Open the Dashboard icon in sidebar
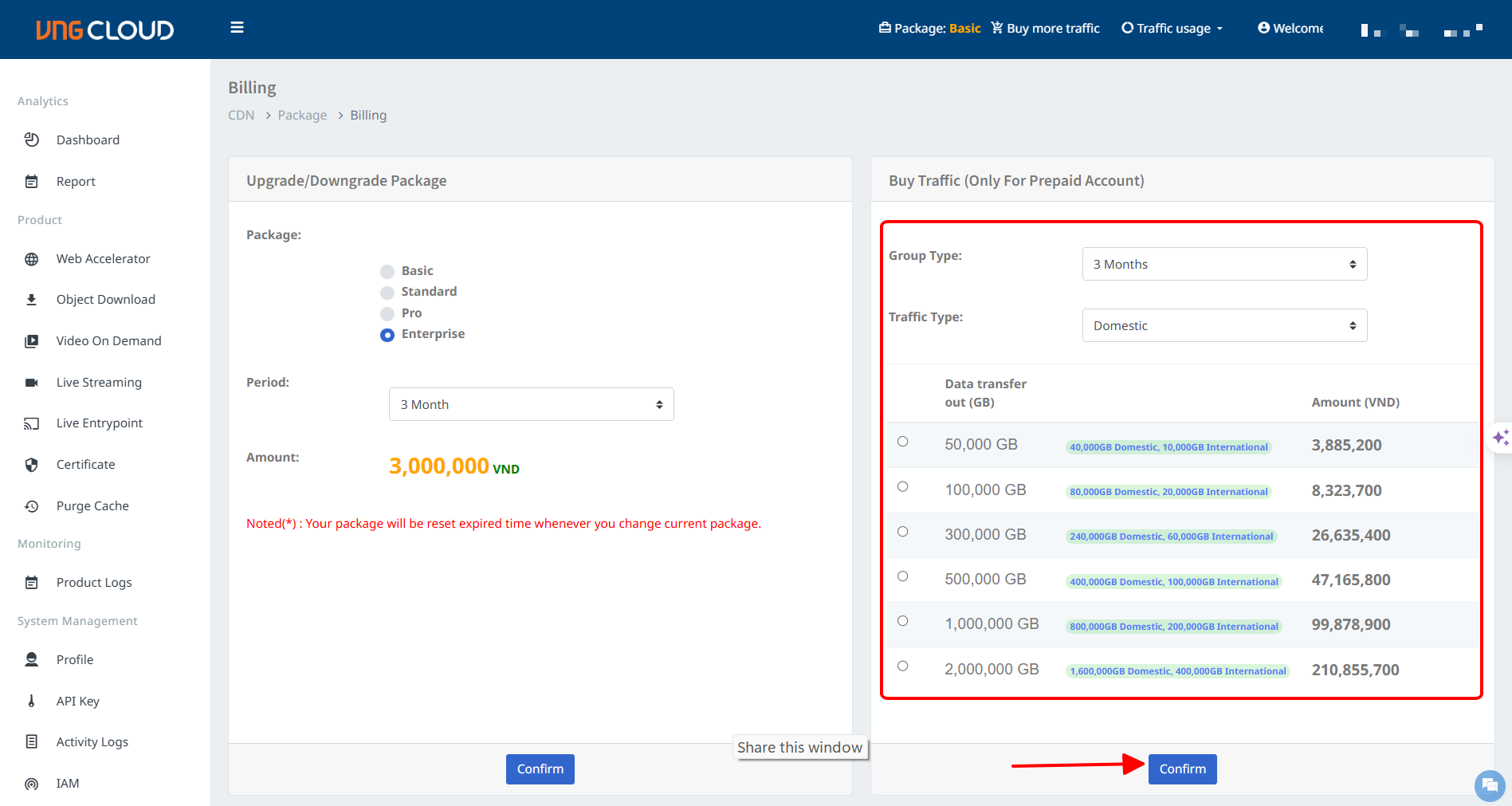 32,140
